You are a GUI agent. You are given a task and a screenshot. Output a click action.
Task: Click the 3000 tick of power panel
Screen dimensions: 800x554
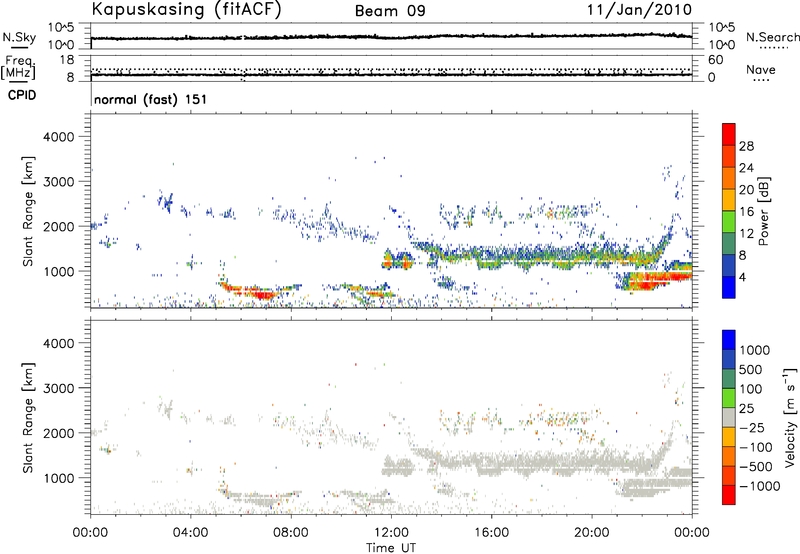(59, 182)
